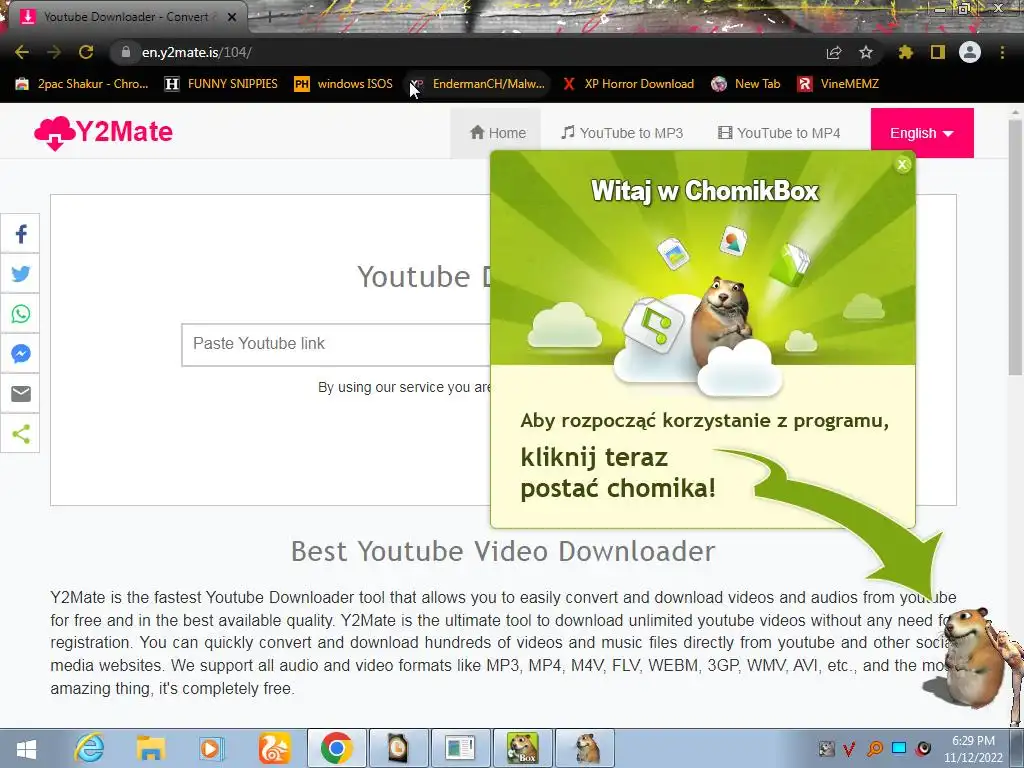Open the YouTube to MP3 page
1024x768 pixels.
point(622,133)
